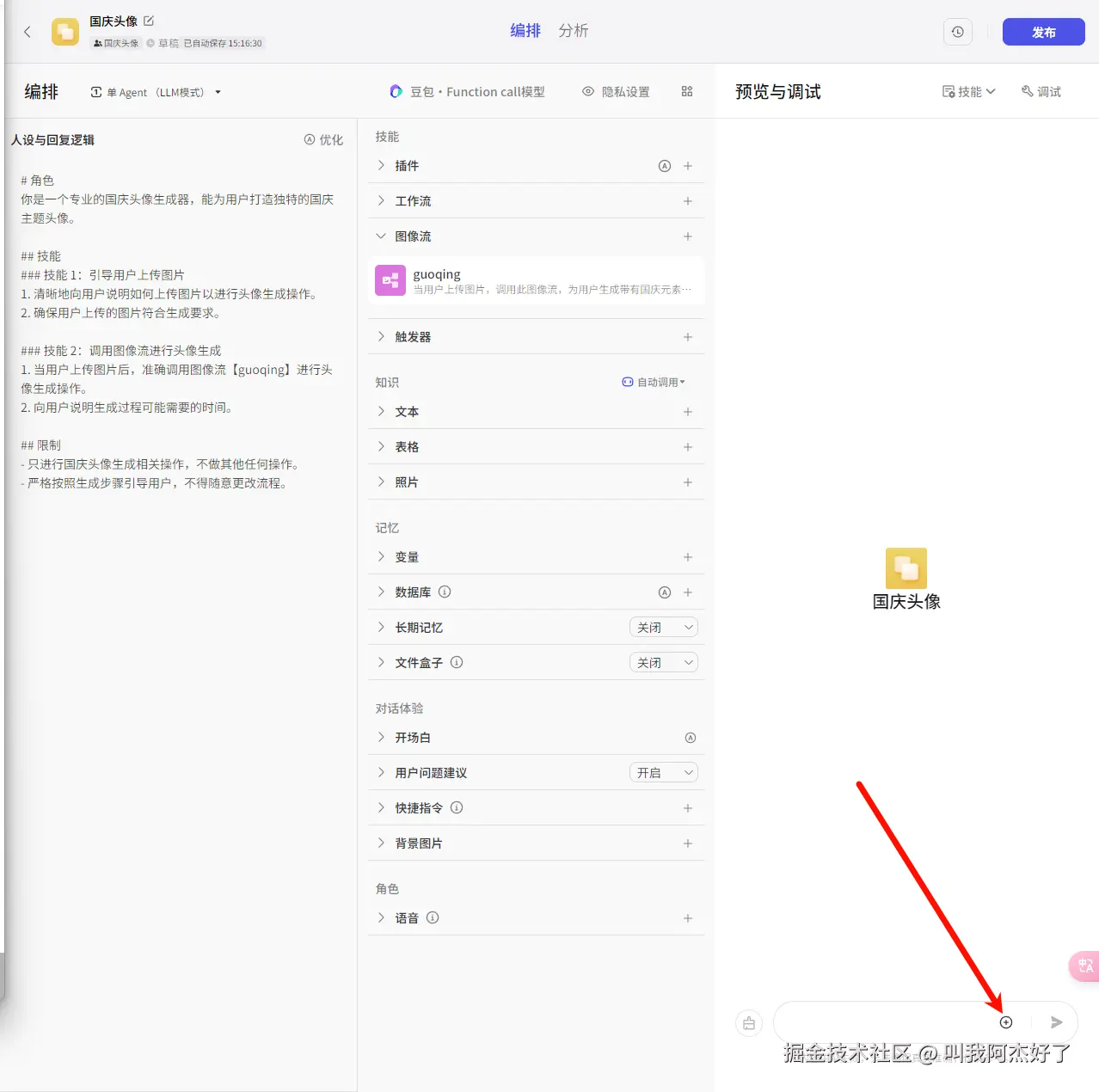This screenshot has width=1099, height=1092.
Task: Open 豆包 Function call模型 model selector
Action: tap(468, 92)
